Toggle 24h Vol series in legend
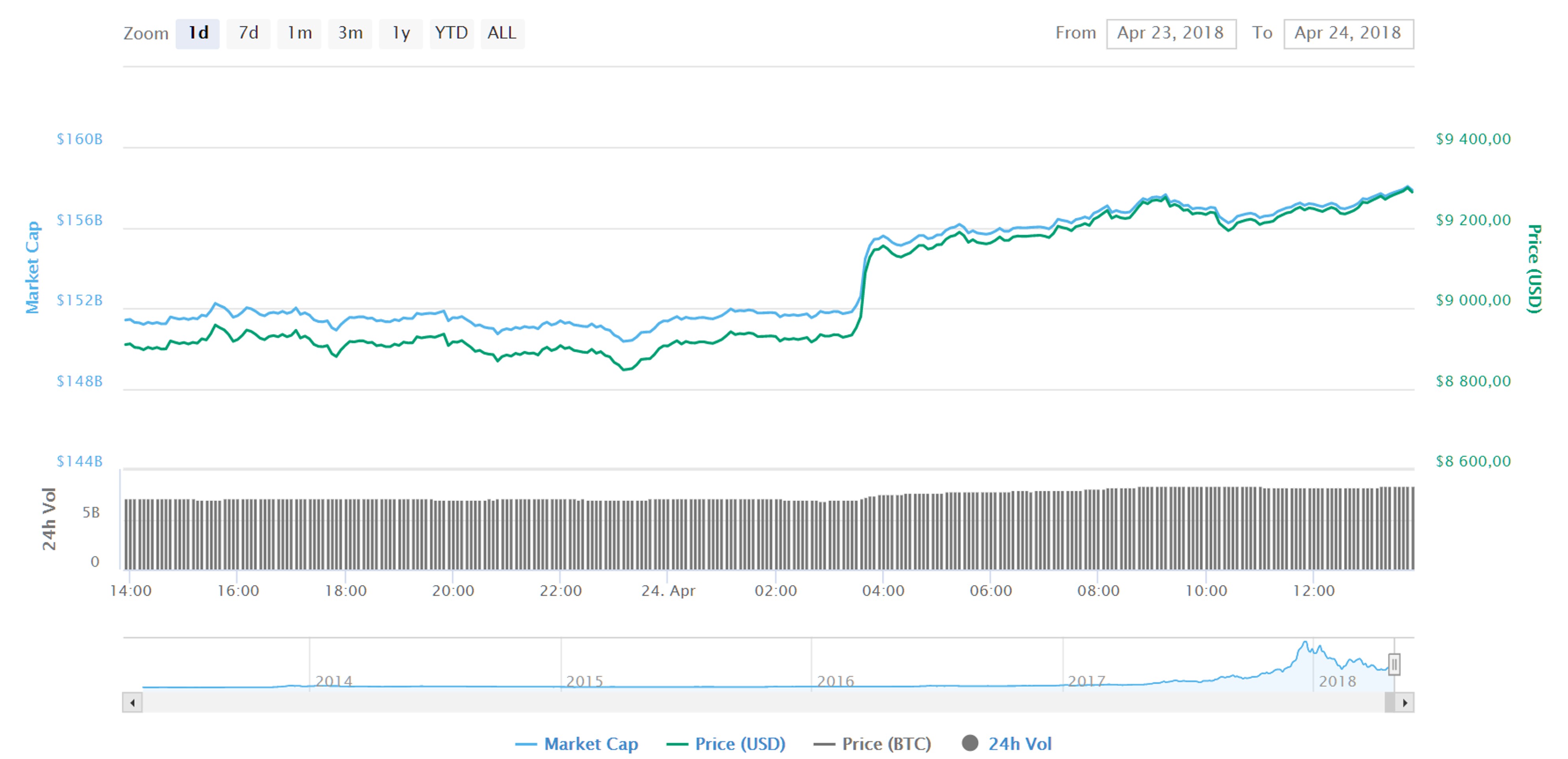This screenshot has width=1568, height=759. (x=1007, y=744)
